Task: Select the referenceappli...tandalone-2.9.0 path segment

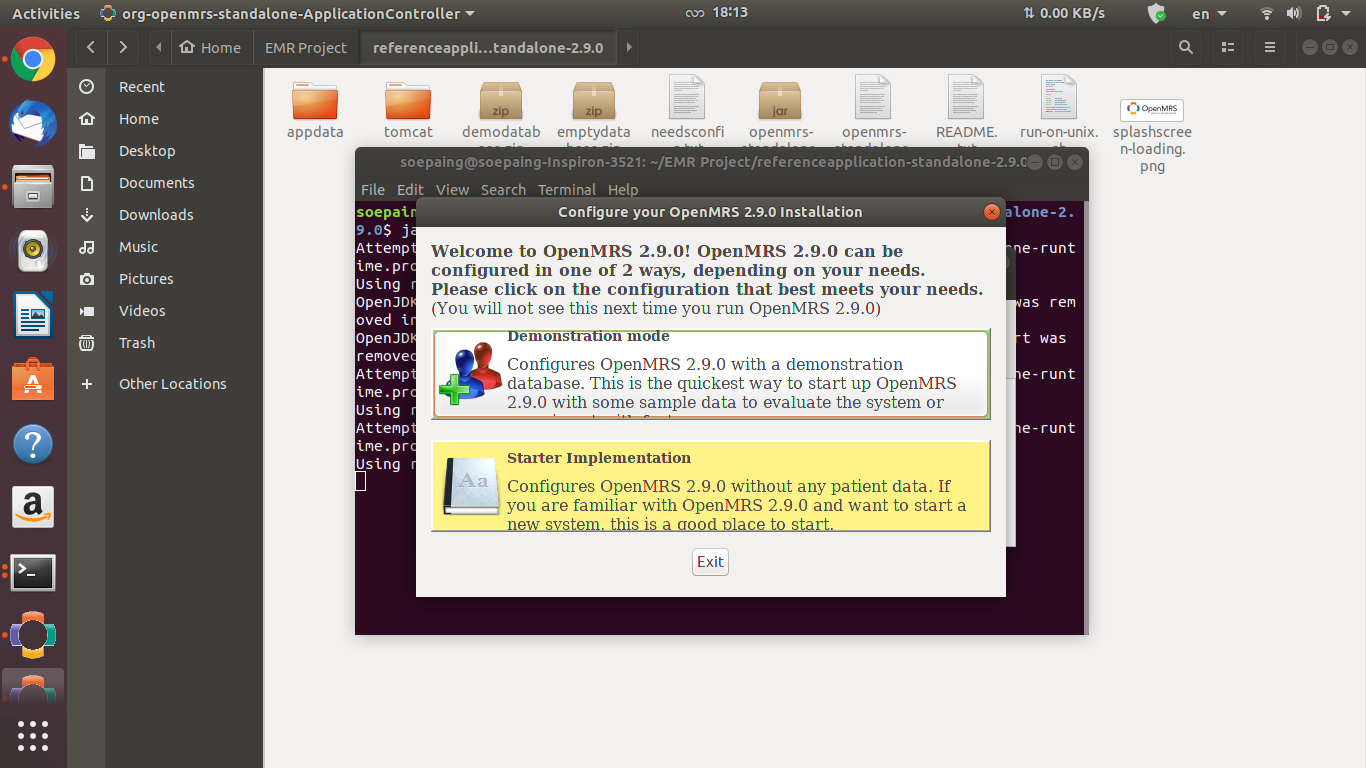Action: [488, 47]
